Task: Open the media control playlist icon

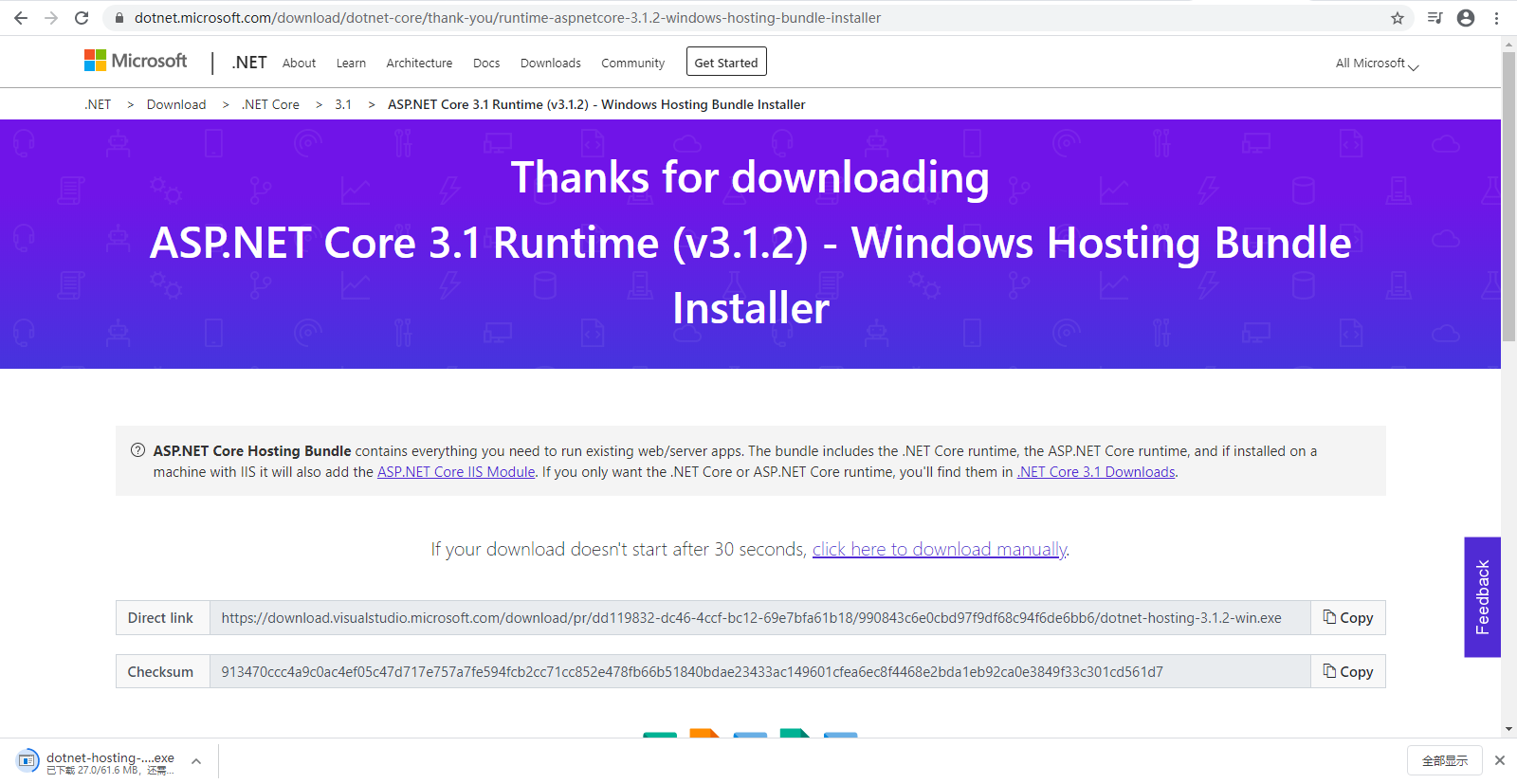Action: 1435,18
